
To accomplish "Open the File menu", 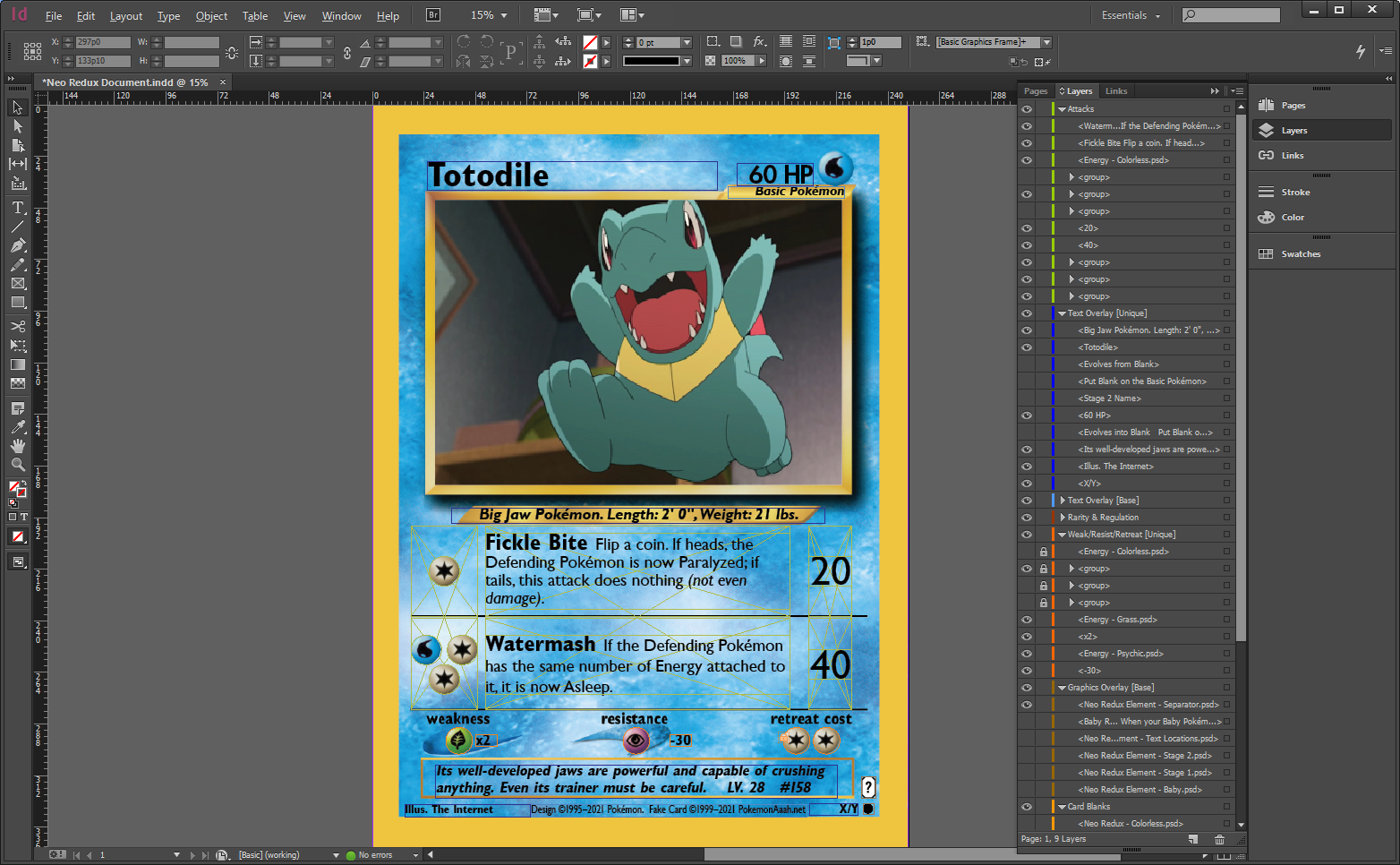I will click(54, 16).
